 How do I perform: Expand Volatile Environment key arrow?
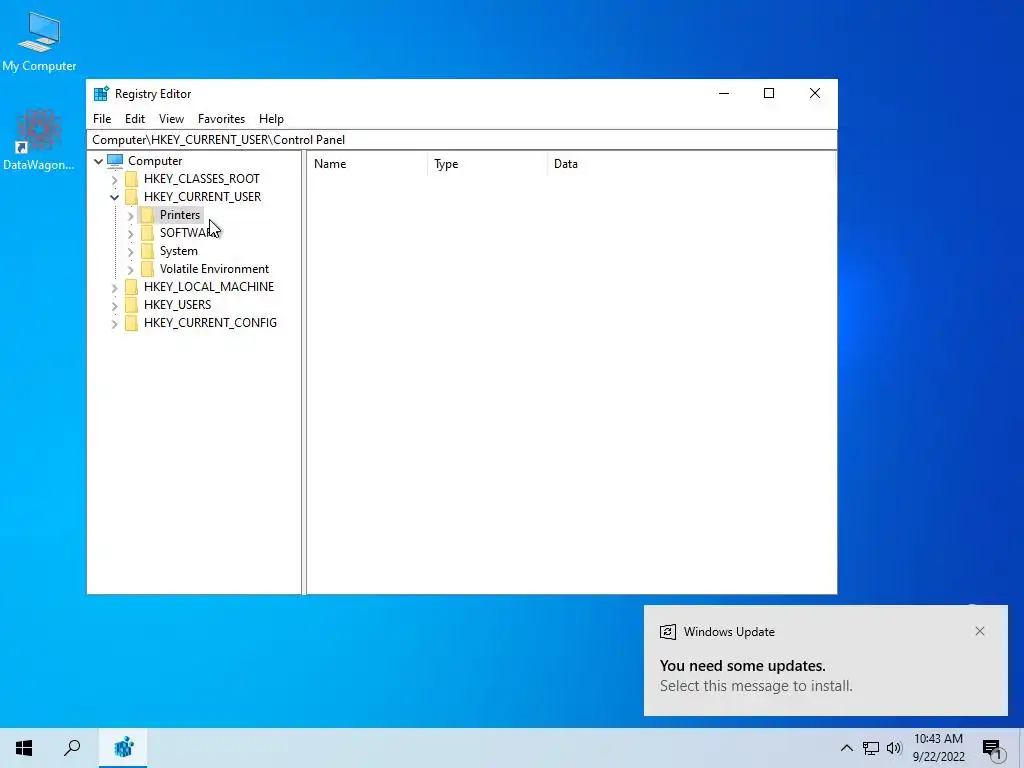[131, 269]
